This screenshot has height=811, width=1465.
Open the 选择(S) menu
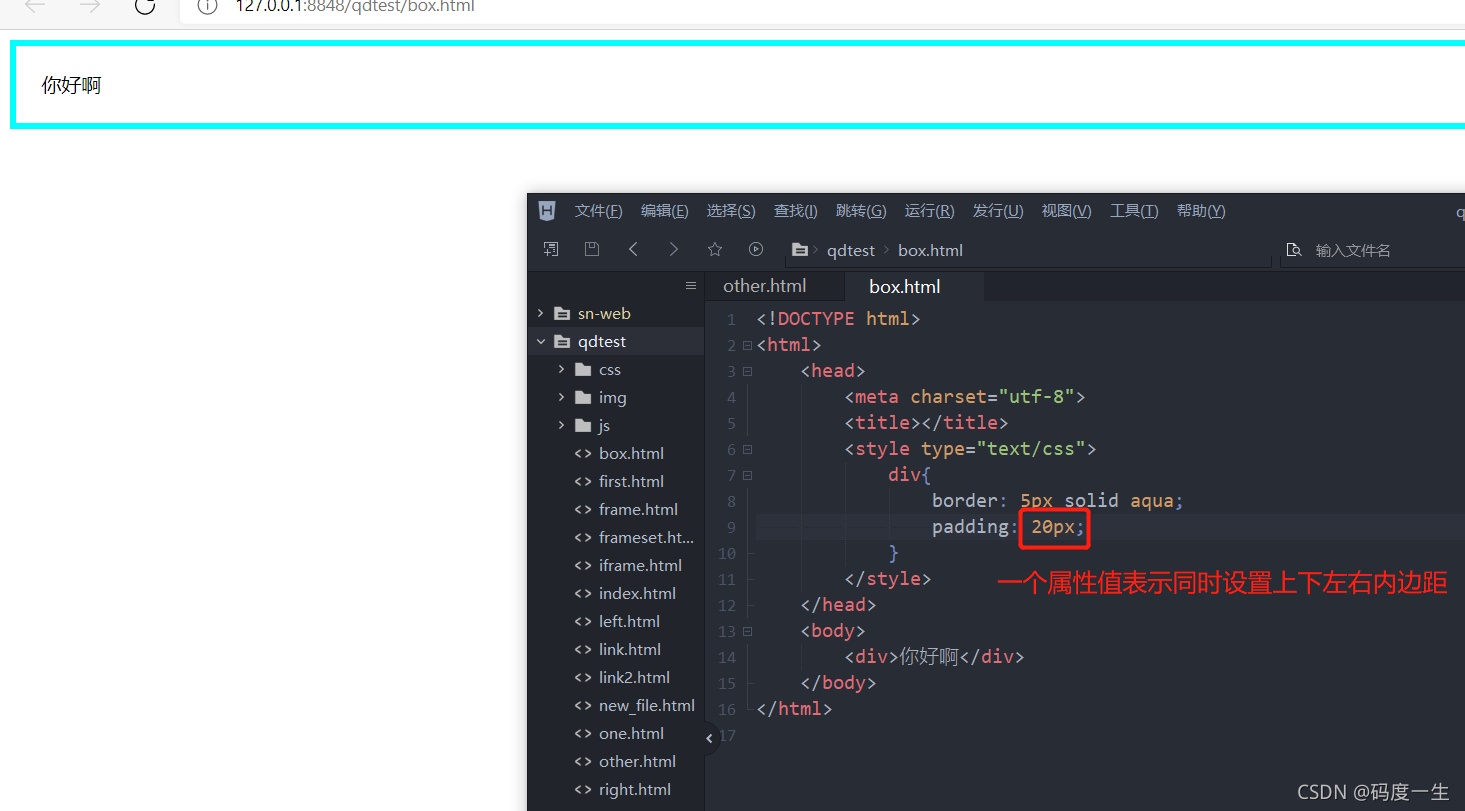point(731,211)
